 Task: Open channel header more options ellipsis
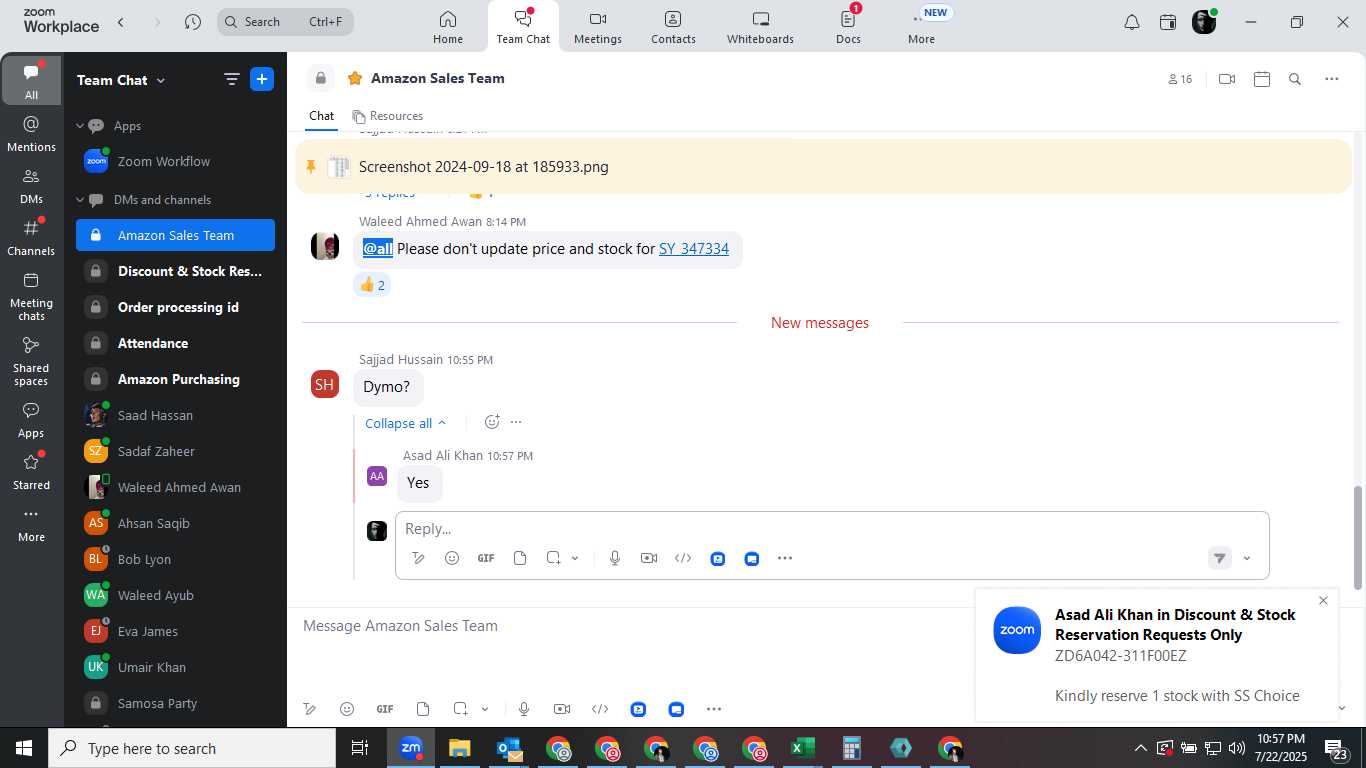tap(1332, 79)
